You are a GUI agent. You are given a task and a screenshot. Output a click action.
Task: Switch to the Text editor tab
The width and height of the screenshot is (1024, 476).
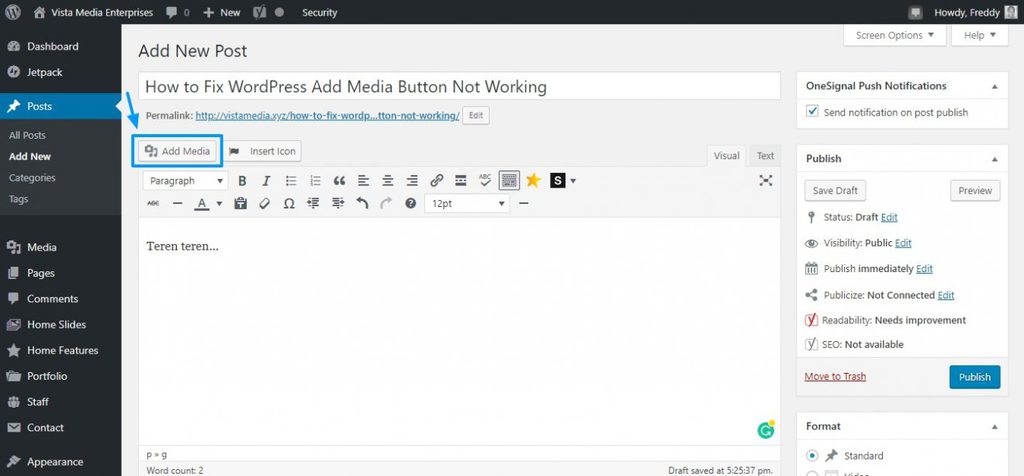click(765, 156)
